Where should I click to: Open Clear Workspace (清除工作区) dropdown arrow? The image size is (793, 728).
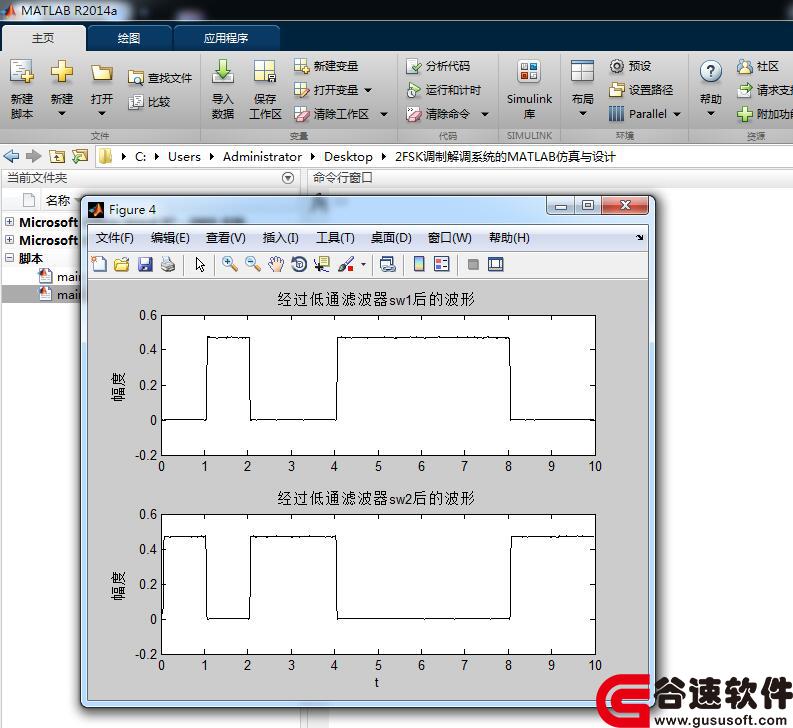(x=384, y=114)
